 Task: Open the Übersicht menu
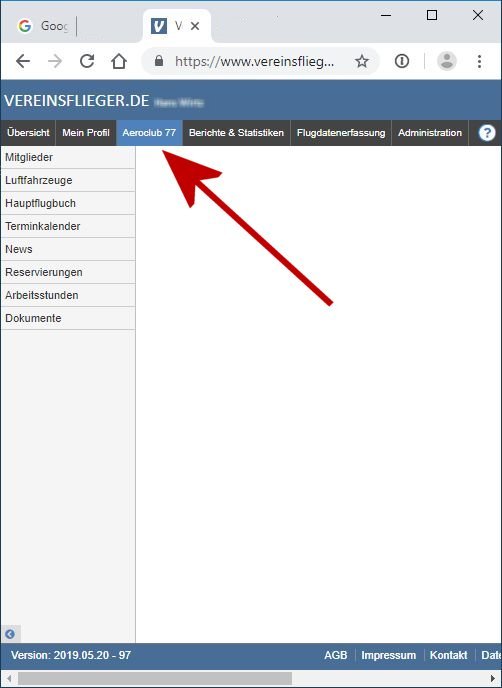28,133
